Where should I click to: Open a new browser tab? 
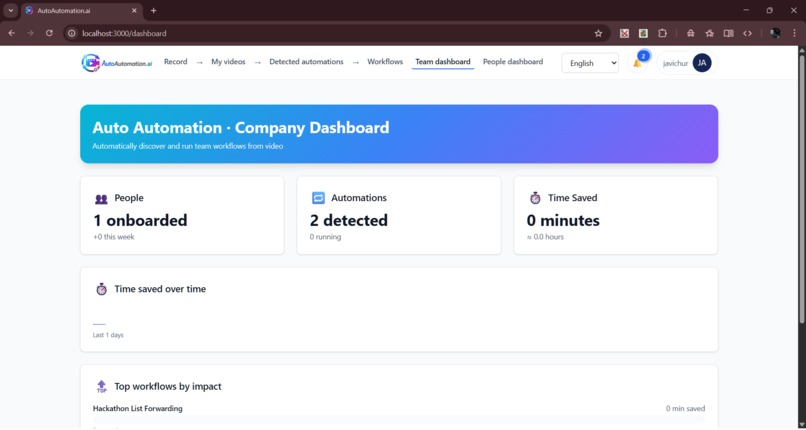(154, 10)
